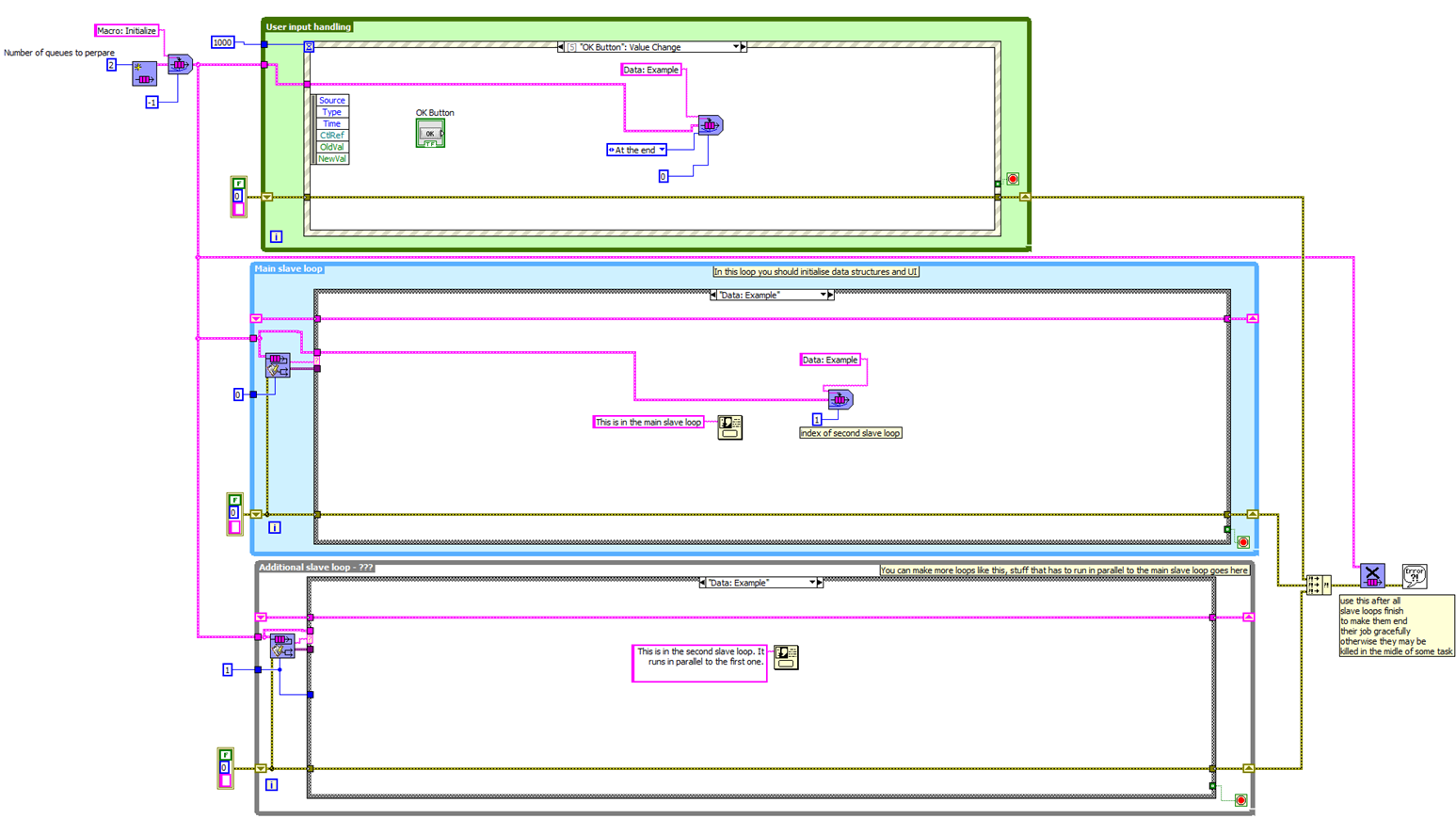This screenshot has height=835, width=1456.
Task: Click the Dequeue Element function in Main slave loop
Action: click(x=278, y=365)
